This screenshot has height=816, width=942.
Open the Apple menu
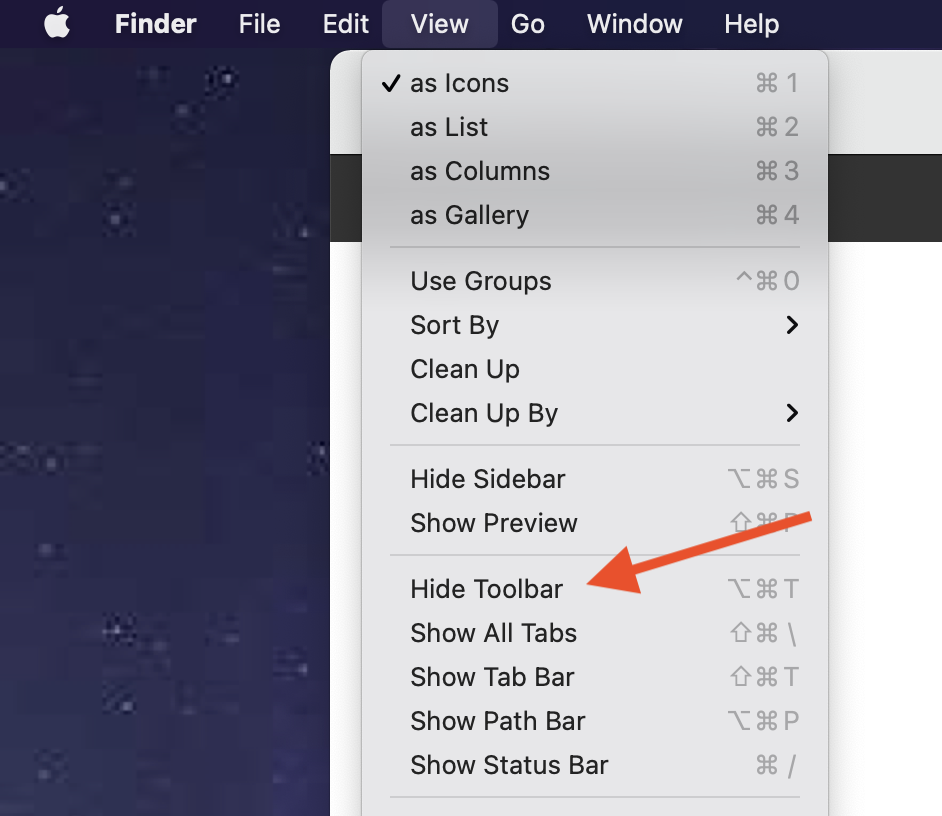click(57, 24)
